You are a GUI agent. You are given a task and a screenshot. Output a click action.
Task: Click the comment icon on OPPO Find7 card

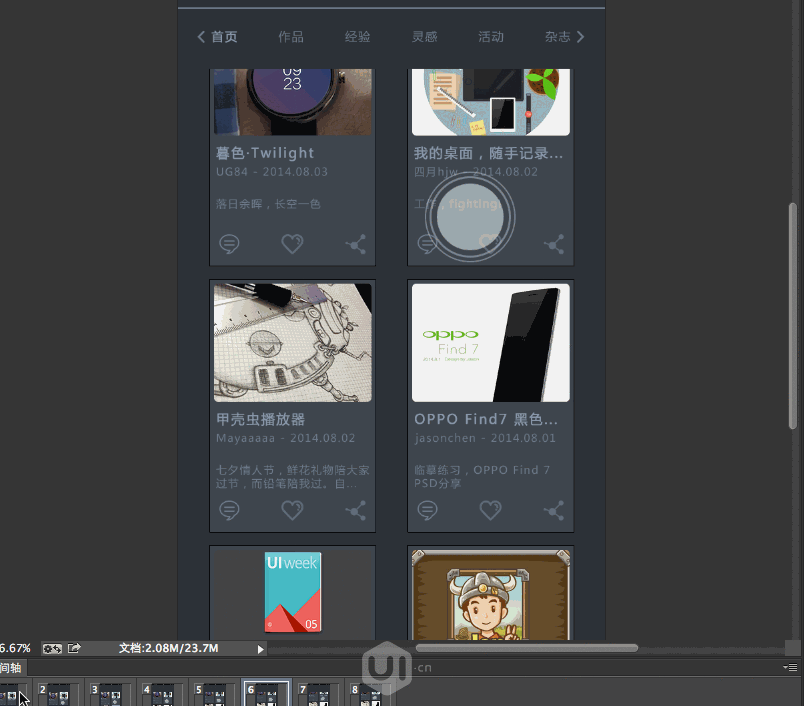427,510
